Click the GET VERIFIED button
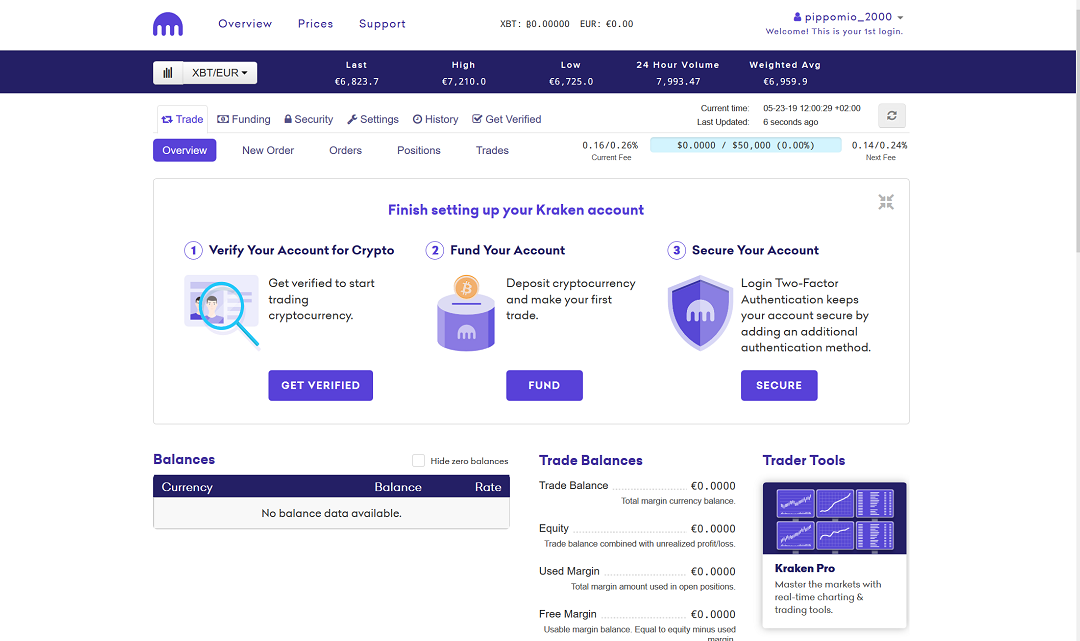This screenshot has width=1080, height=641. point(320,386)
